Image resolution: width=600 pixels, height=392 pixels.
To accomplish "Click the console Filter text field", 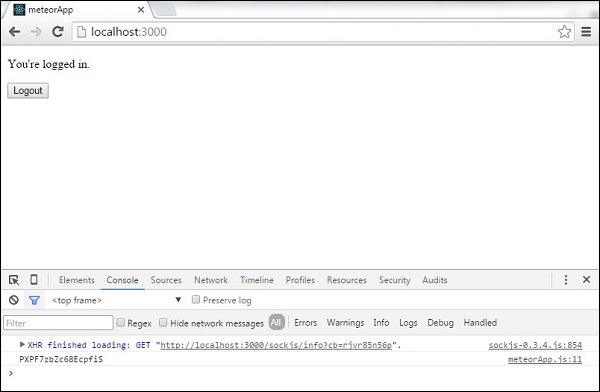I will tap(58, 323).
